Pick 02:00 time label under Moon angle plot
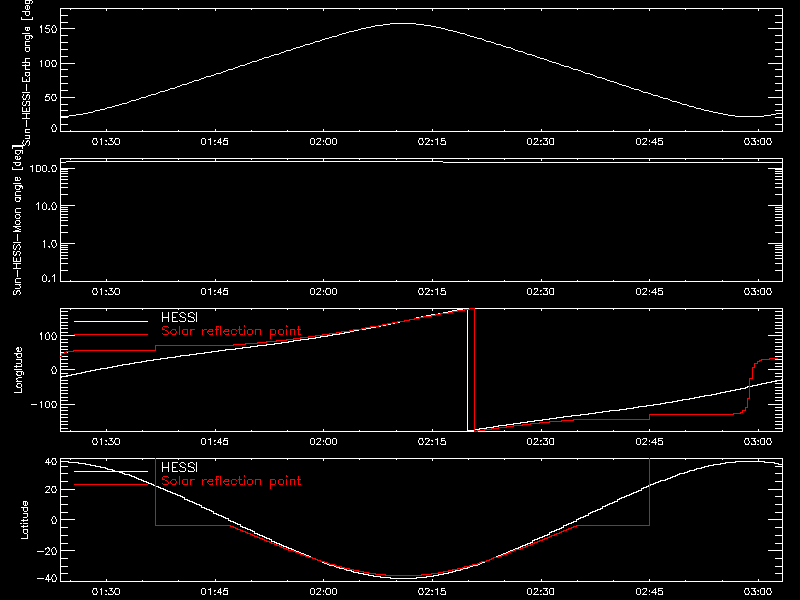The width and height of the screenshot is (800, 600). pyautogui.click(x=323, y=291)
